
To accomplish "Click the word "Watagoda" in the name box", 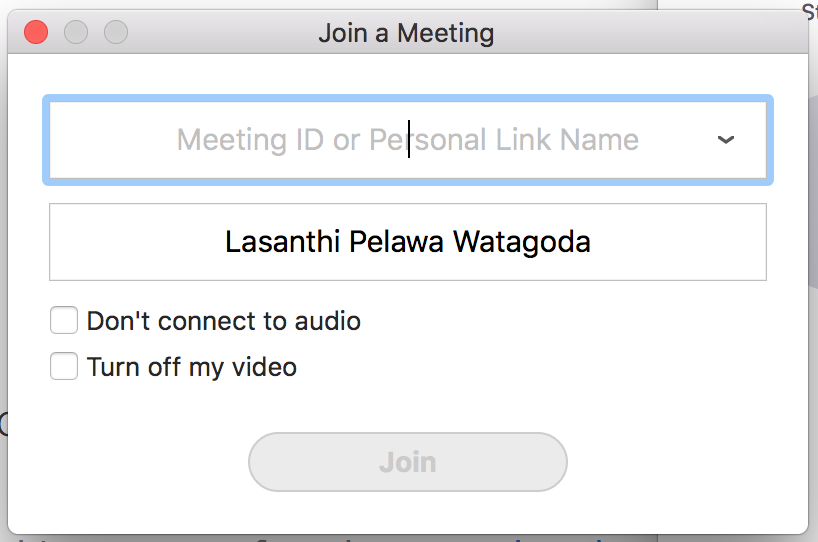I will (x=522, y=243).
